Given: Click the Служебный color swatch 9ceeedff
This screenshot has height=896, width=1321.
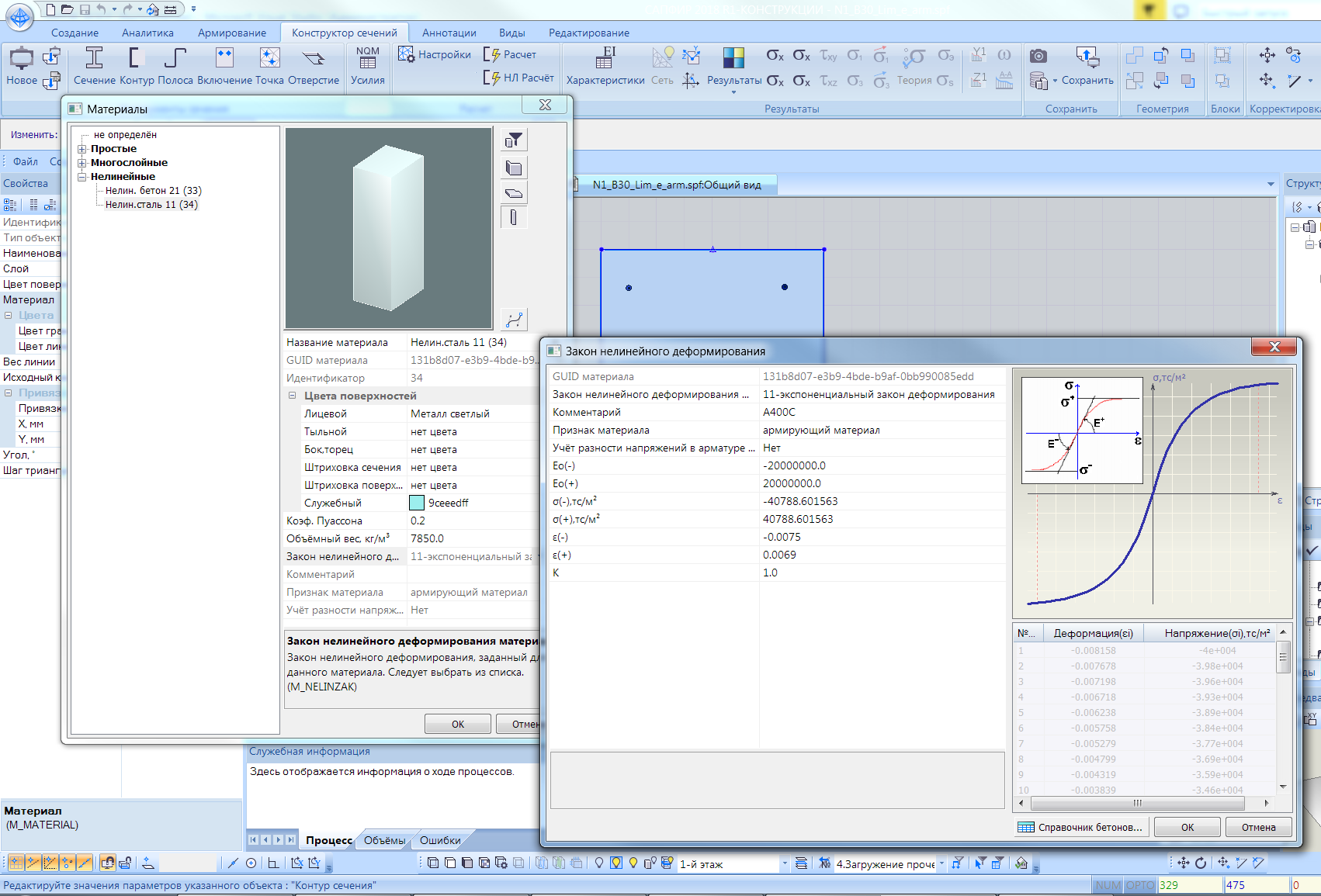Looking at the screenshot, I should pos(417,503).
